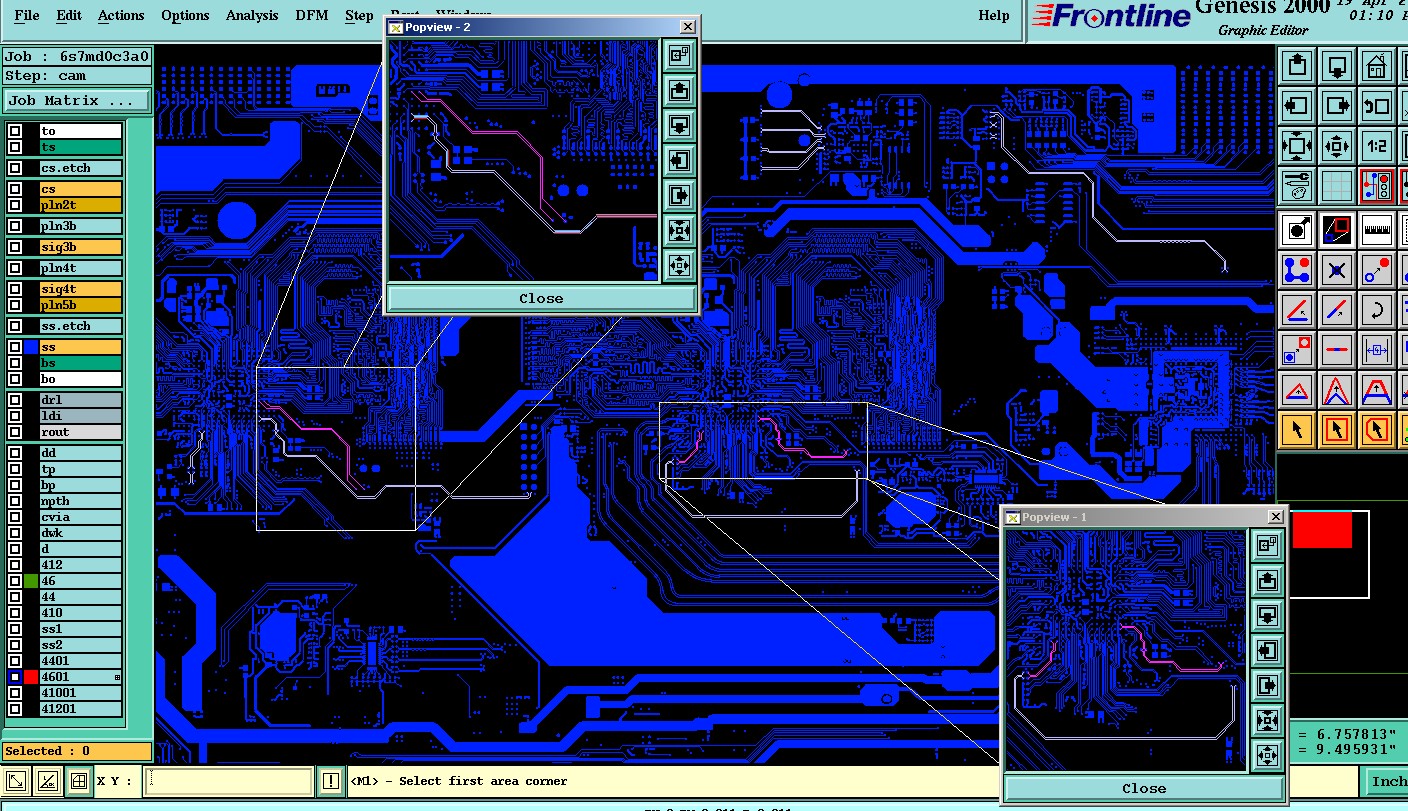
Task: Click the diagonal arrows icon at bottom-left corner
Action: tap(17, 781)
